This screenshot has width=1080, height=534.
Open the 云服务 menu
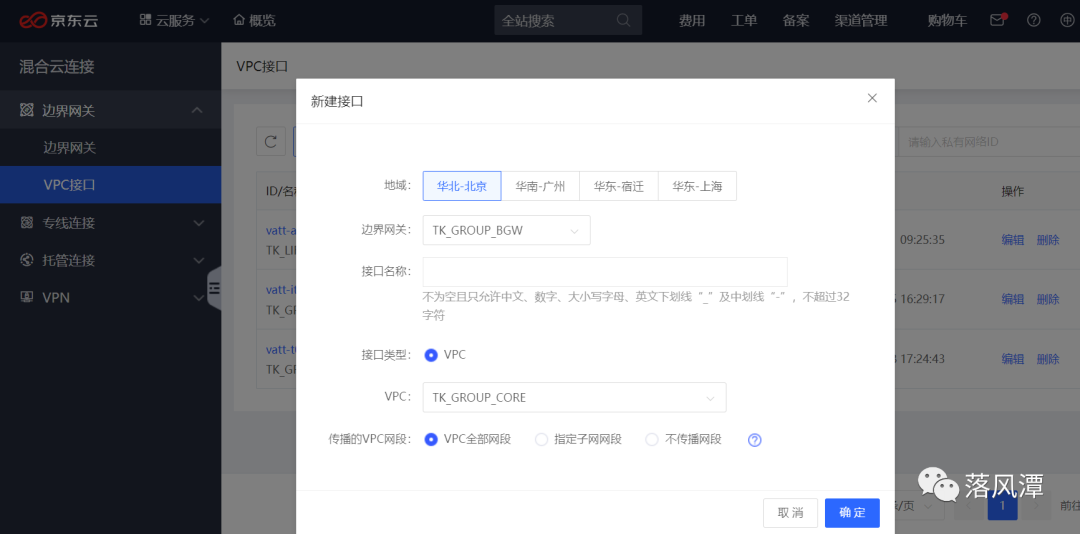174,21
